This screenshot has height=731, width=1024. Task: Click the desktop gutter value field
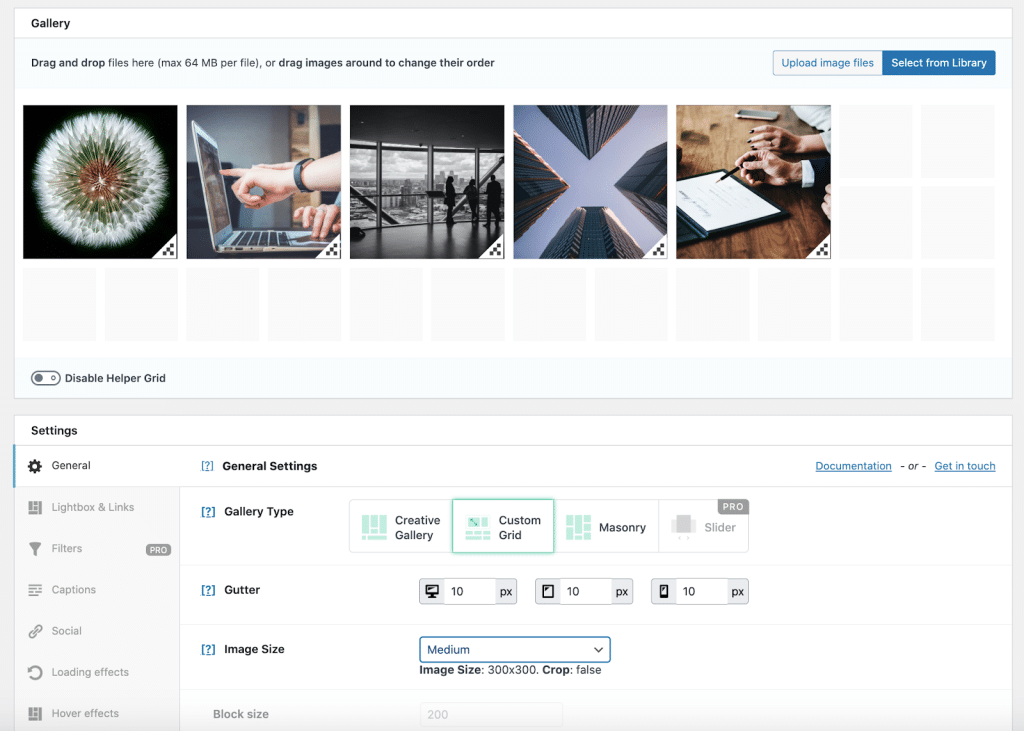[470, 591]
